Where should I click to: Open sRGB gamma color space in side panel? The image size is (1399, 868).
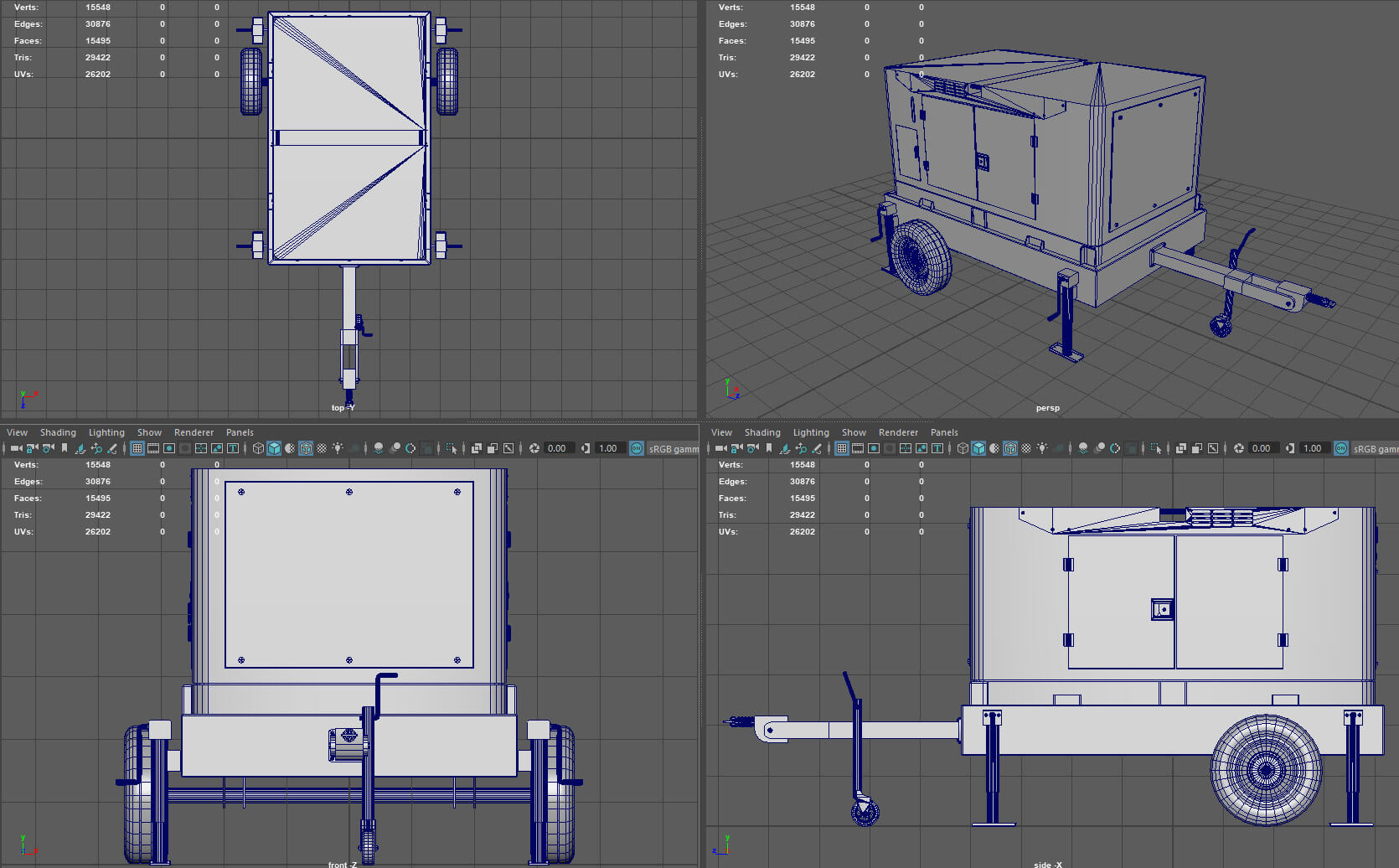click(x=1375, y=448)
